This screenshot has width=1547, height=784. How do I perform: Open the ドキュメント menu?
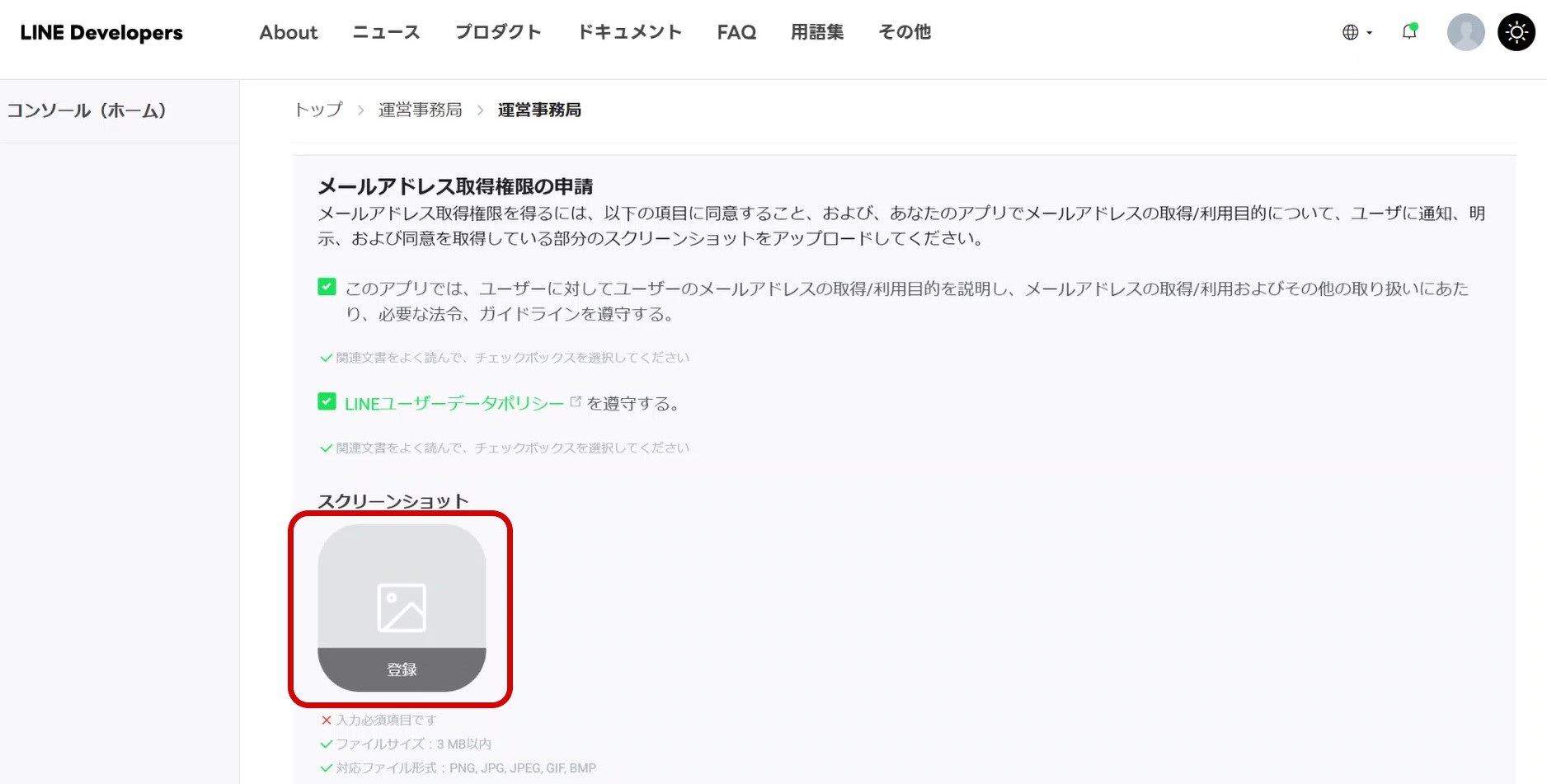629,32
